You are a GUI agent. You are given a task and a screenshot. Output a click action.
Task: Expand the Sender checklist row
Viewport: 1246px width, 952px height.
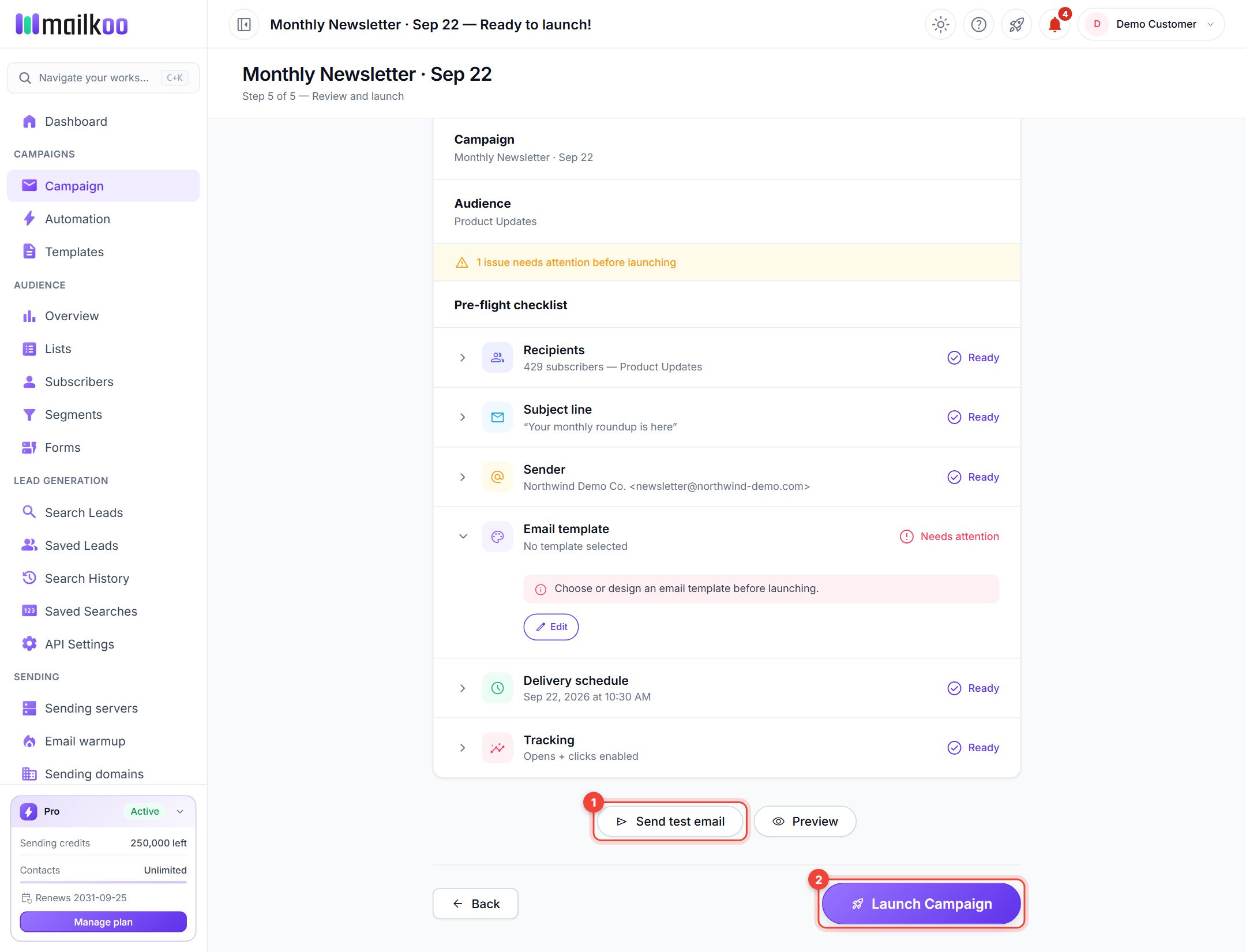(x=463, y=477)
